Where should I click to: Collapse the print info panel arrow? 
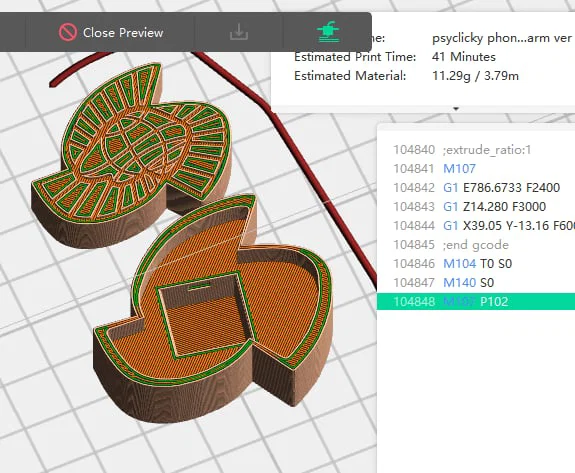[x=456, y=109]
